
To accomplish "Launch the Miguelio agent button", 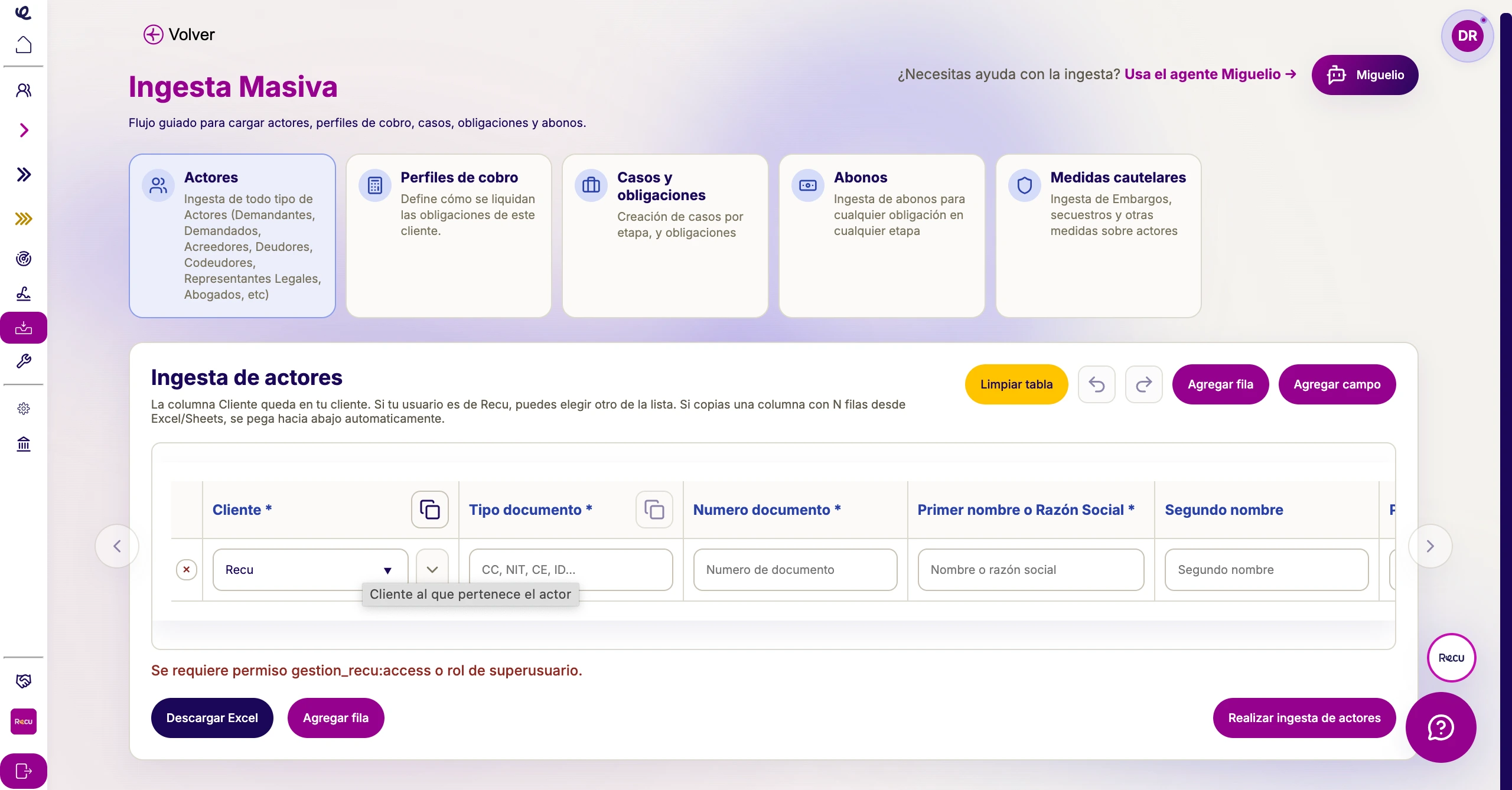I will pyautogui.click(x=1365, y=75).
